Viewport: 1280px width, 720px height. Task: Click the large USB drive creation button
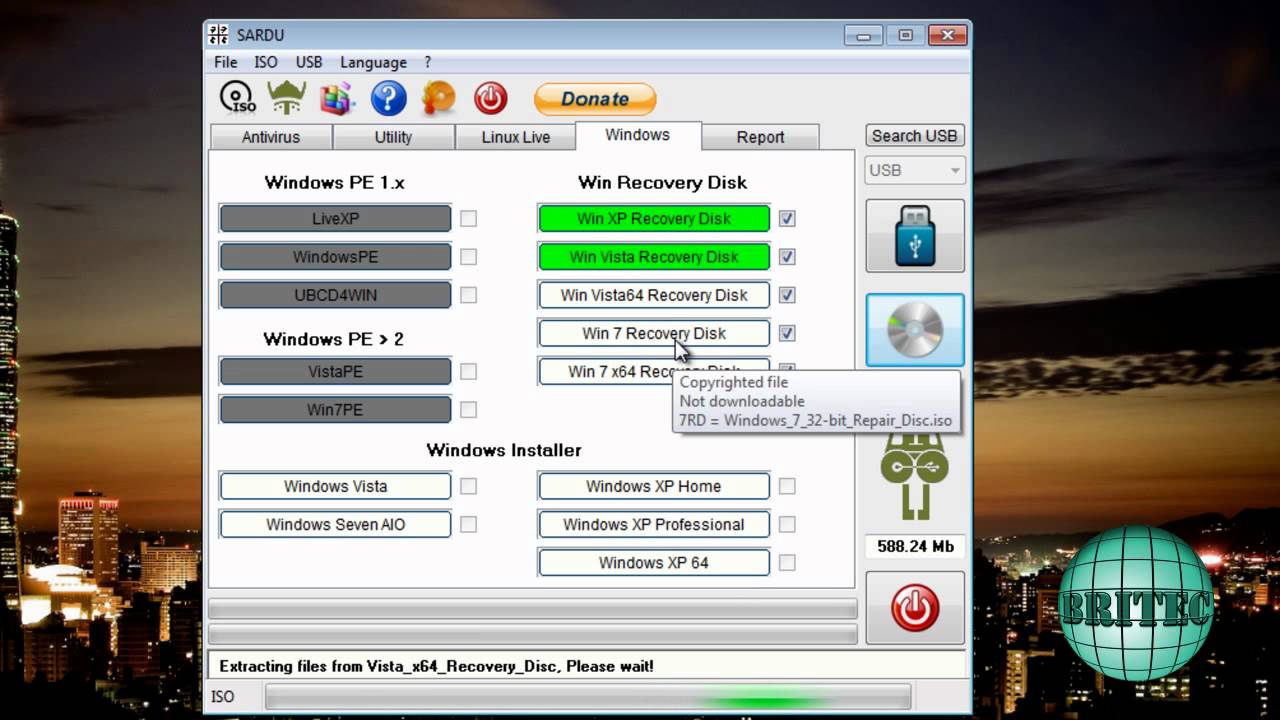(x=915, y=236)
